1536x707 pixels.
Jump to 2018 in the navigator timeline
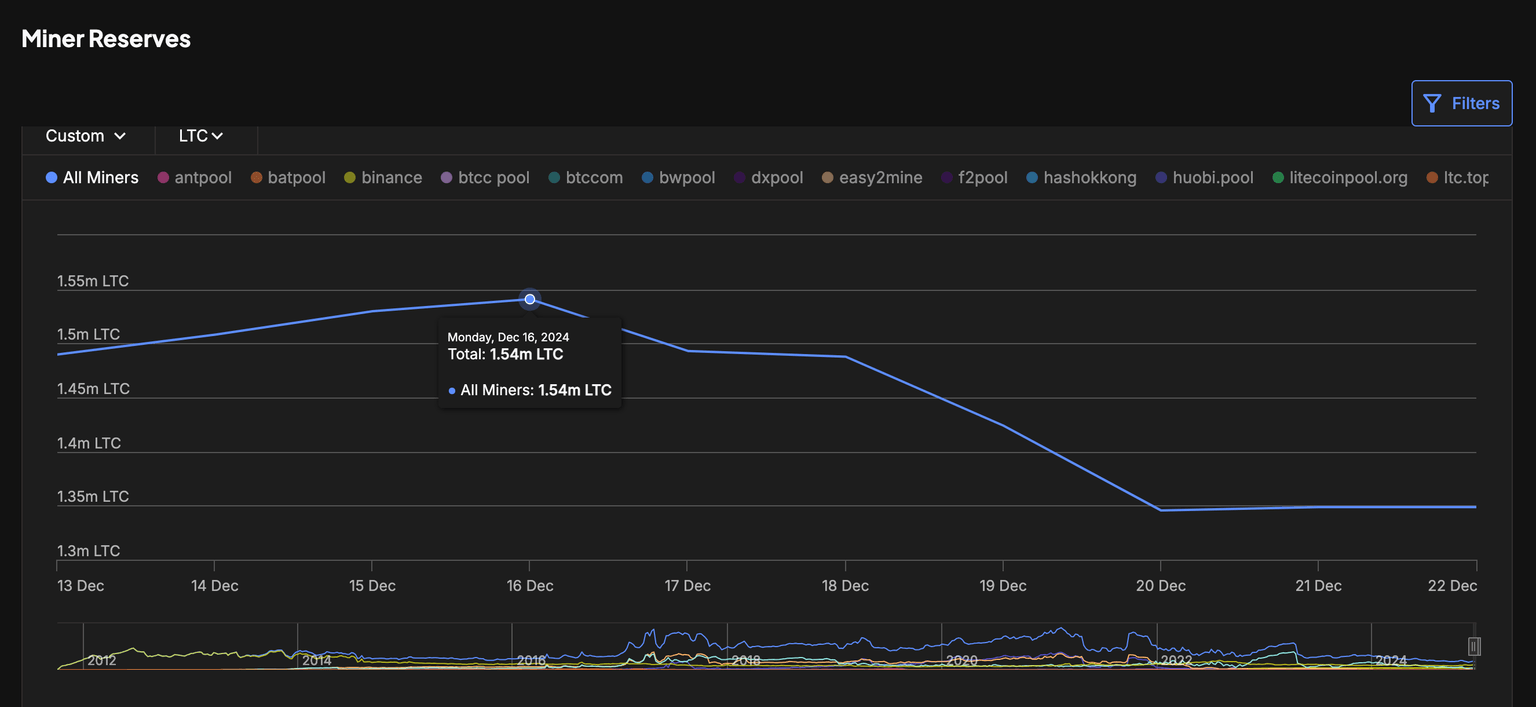coord(746,660)
